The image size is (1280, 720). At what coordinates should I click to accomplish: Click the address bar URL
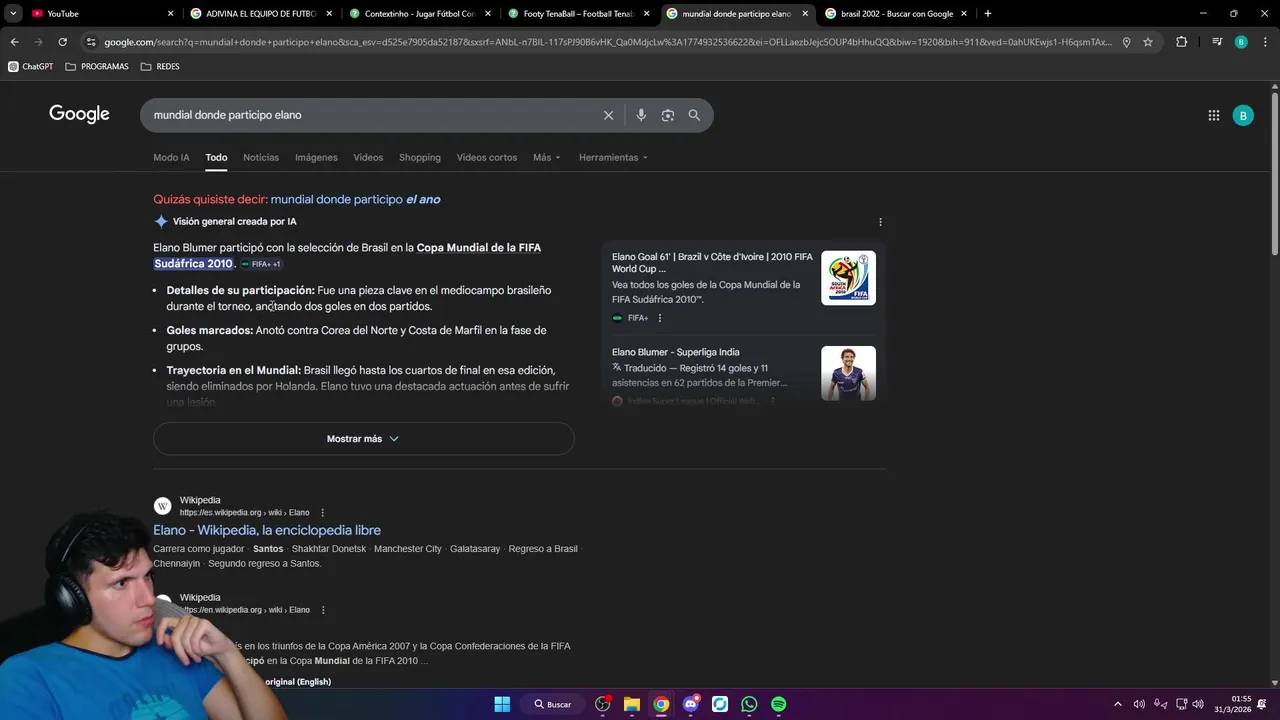(608, 42)
